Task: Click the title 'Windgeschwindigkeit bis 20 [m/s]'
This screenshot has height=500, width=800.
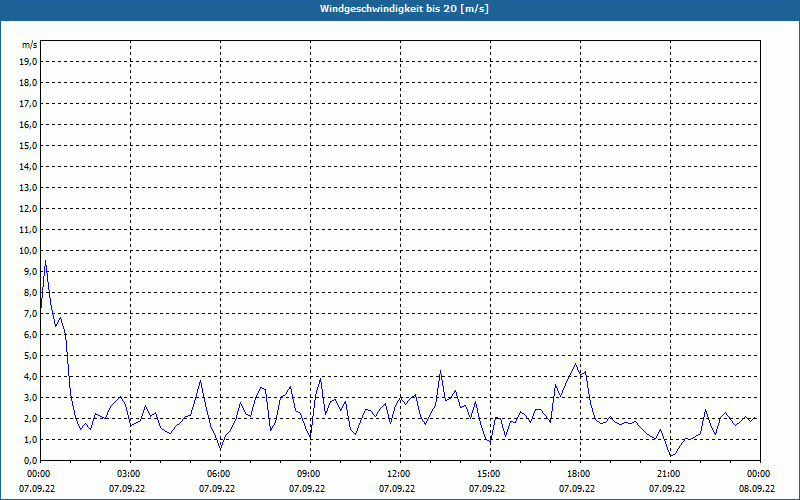Action: coord(404,9)
